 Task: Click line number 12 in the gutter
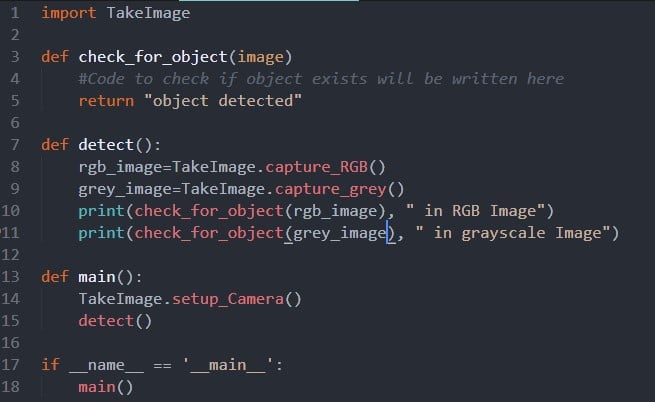click(x=10, y=254)
